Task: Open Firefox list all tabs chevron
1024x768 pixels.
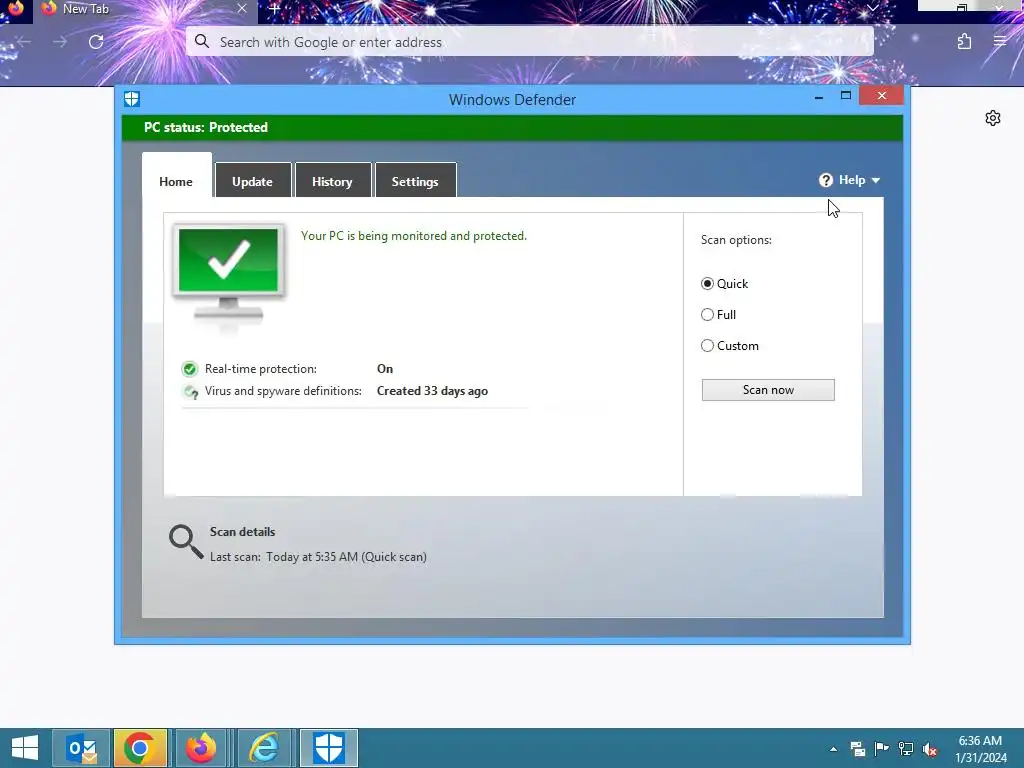Action: click(872, 8)
